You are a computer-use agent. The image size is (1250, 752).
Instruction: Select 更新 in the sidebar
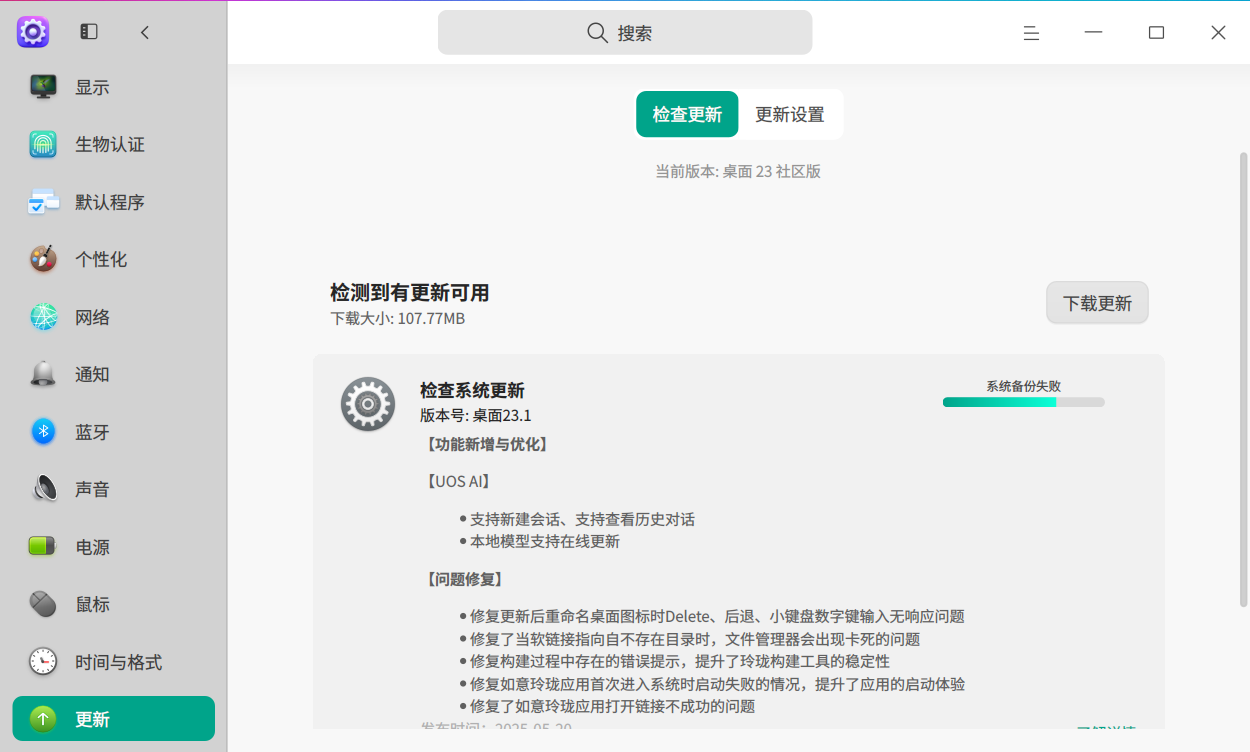[114, 719]
